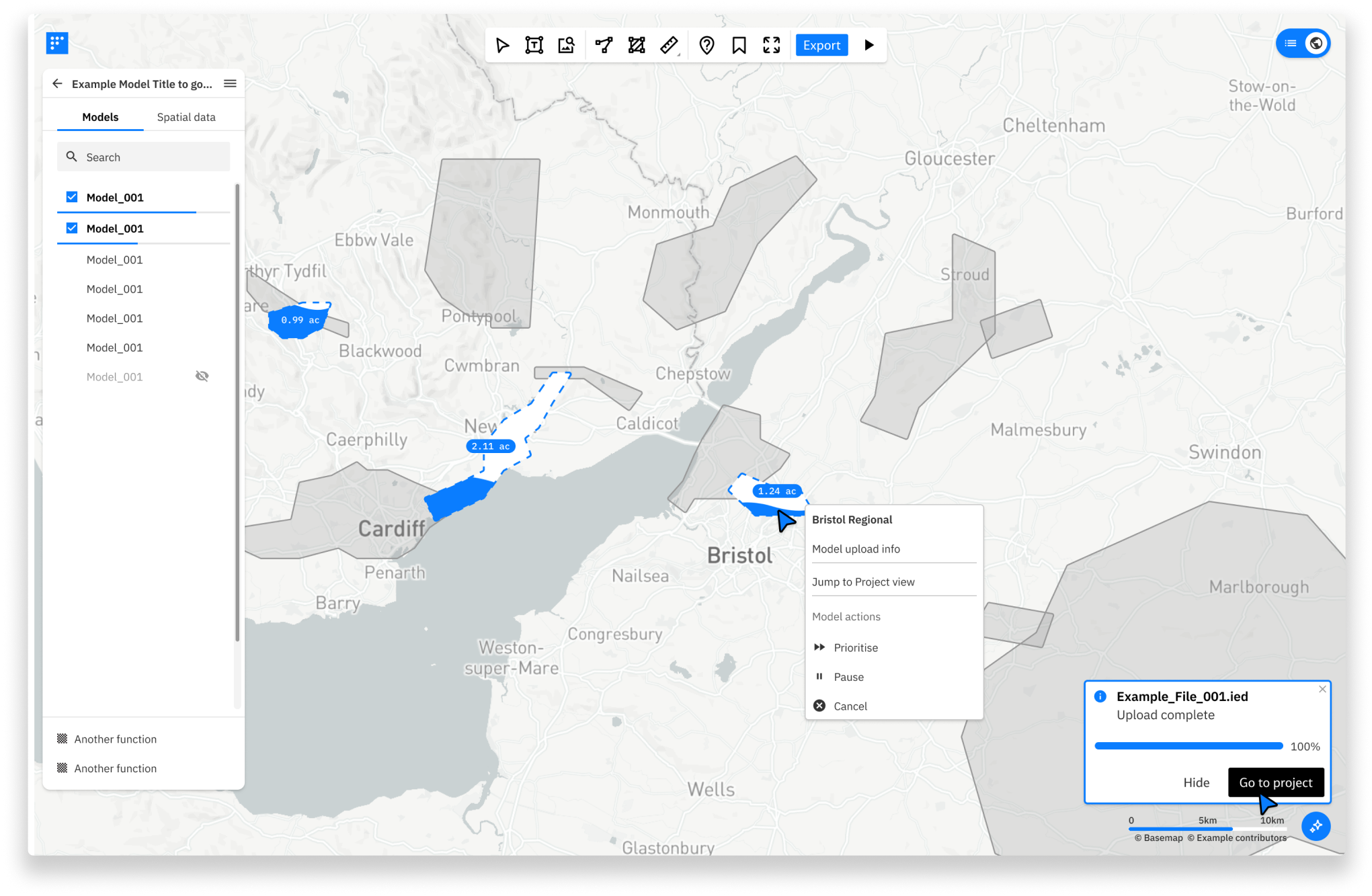Click the Model actions section label
This screenshot has height=896, width=1372.
click(x=846, y=616)
